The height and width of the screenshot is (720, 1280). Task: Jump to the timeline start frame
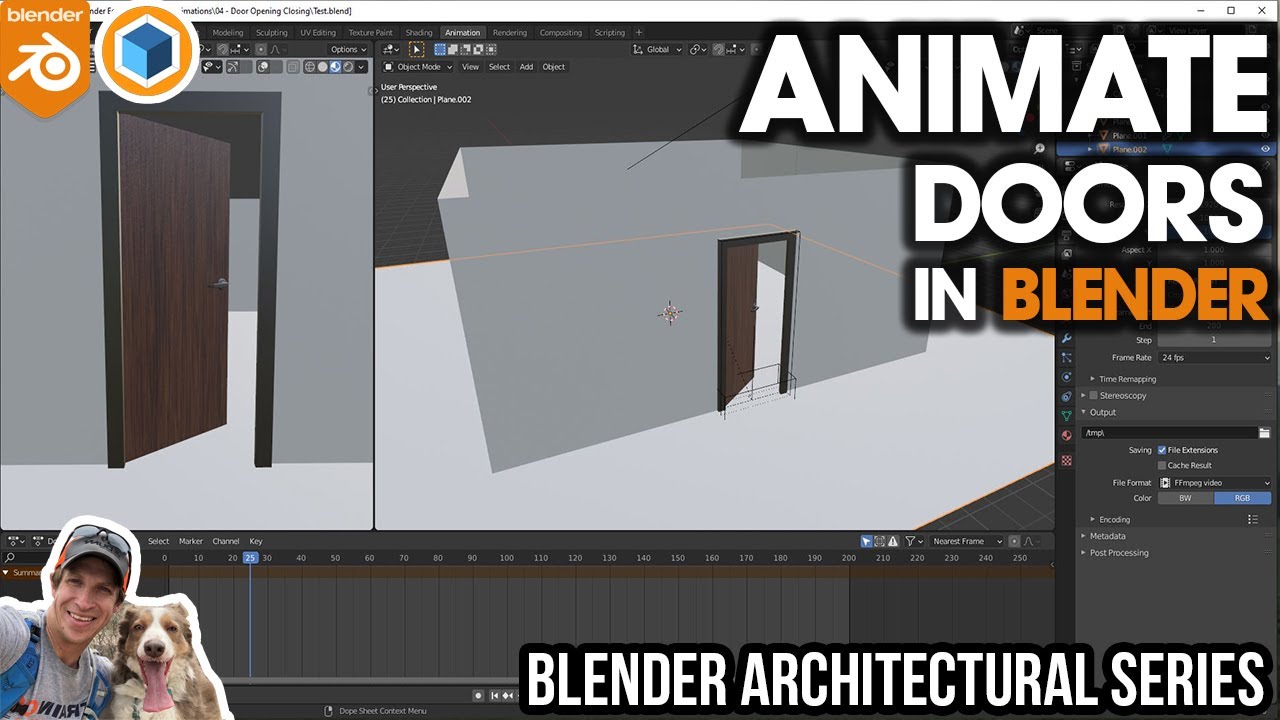(x=495, y=695)
